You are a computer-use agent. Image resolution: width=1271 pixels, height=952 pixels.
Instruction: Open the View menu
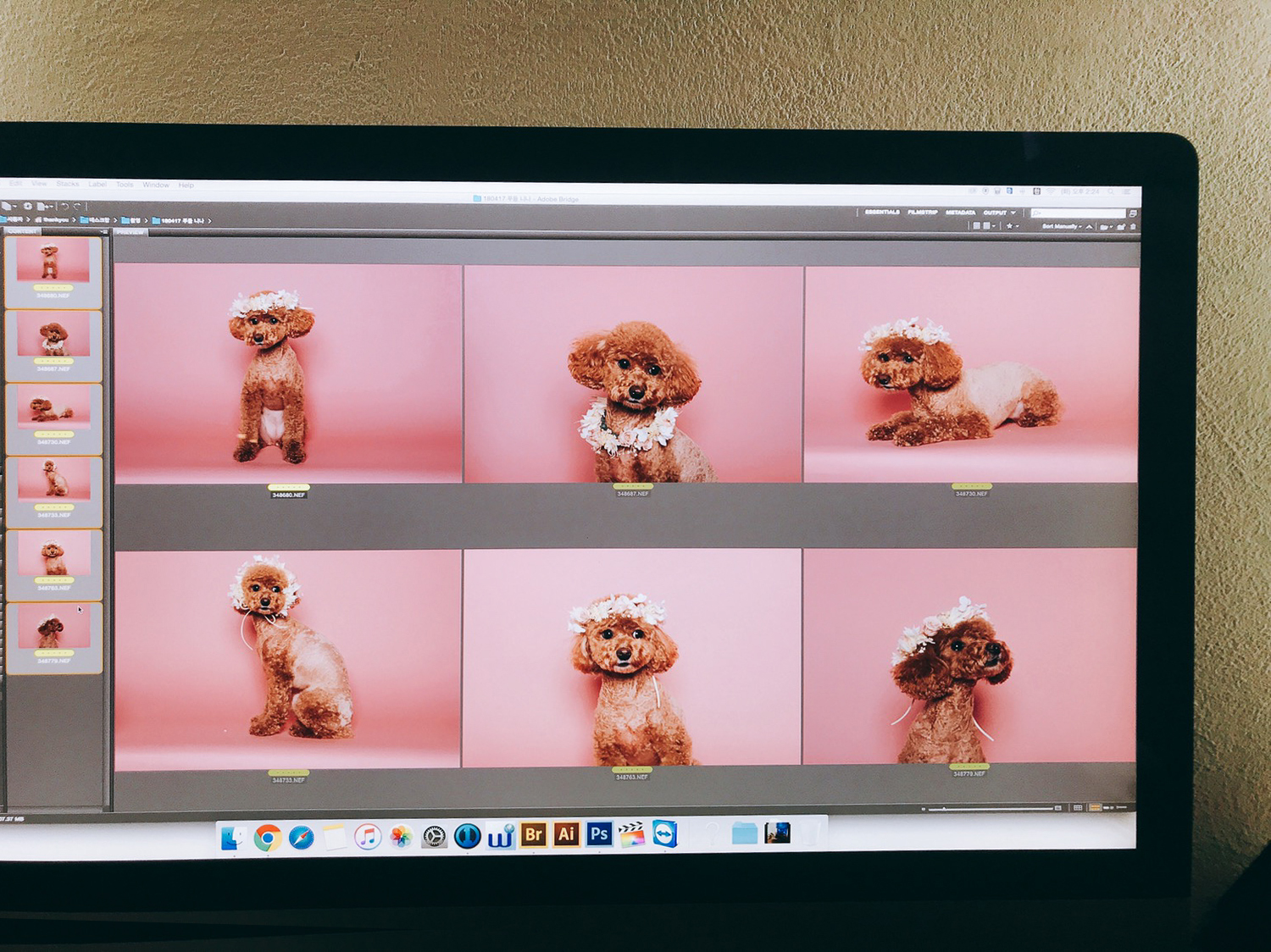(x=39, y=184)
